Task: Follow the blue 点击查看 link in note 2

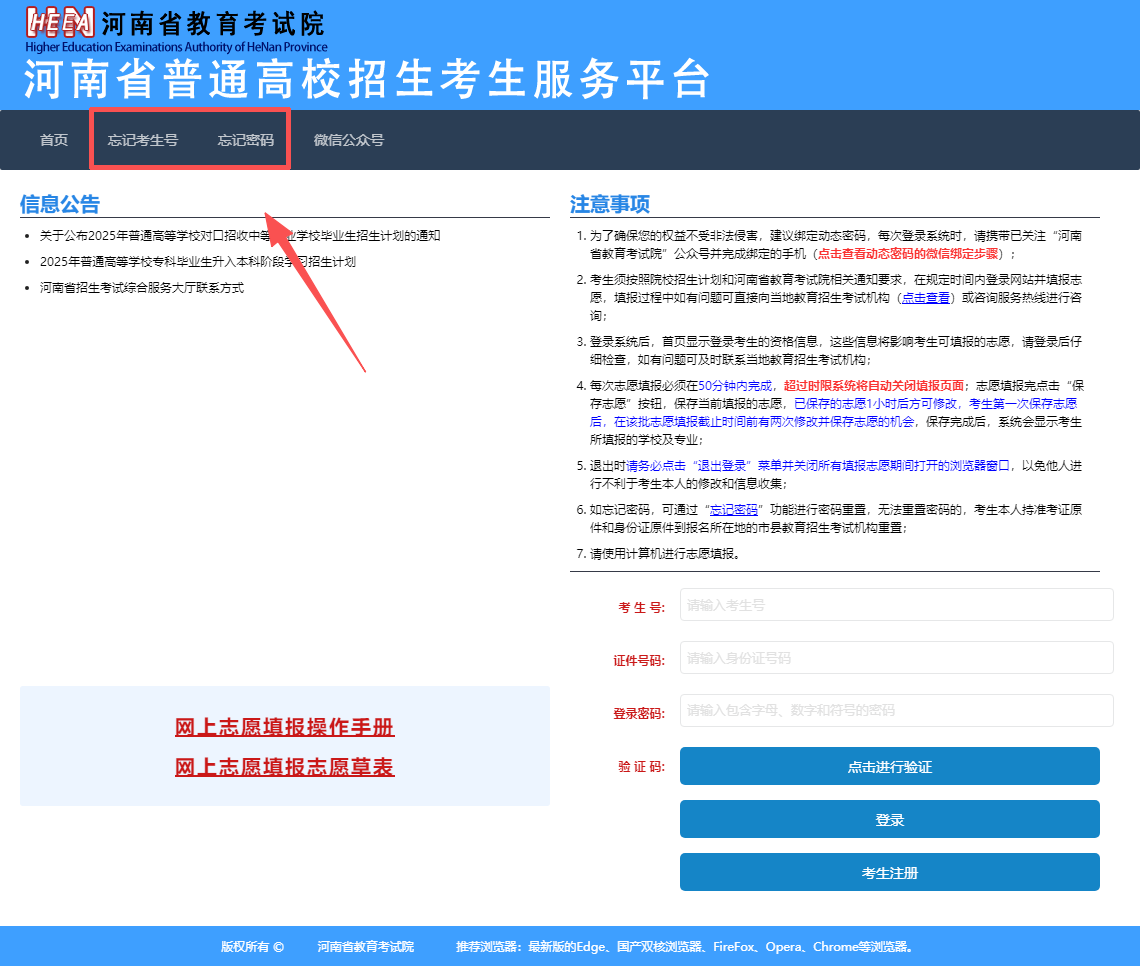Action: (926, 298)
